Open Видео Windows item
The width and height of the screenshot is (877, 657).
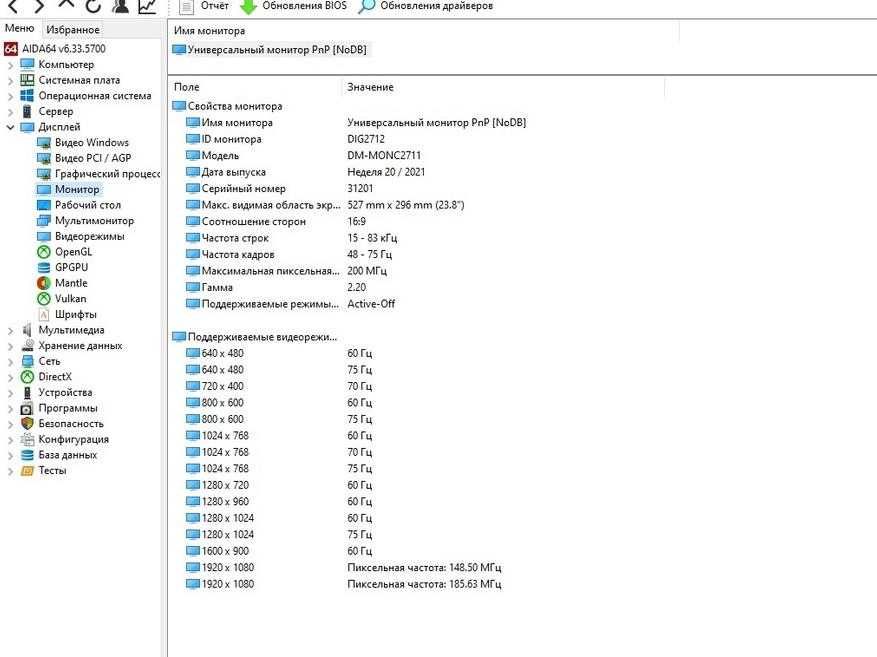[x=82, y=143]
